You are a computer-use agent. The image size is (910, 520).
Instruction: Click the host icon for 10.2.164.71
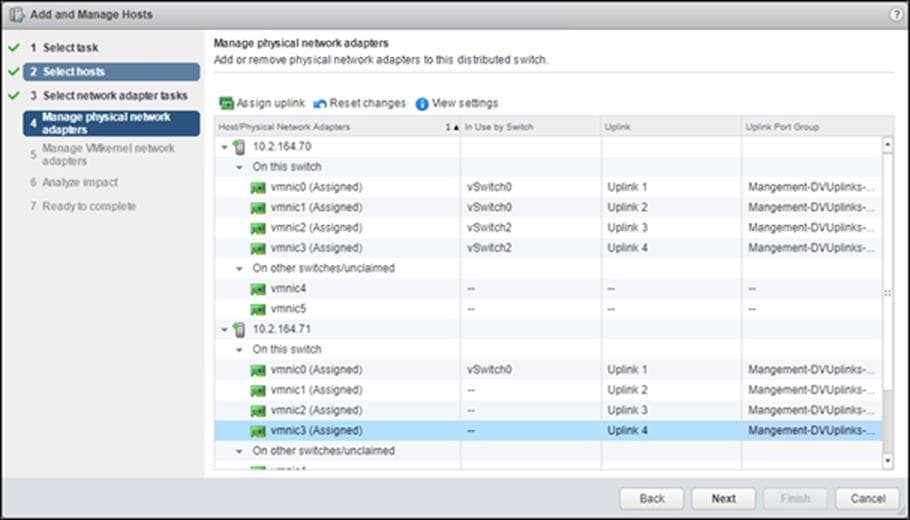click(239, 330)
